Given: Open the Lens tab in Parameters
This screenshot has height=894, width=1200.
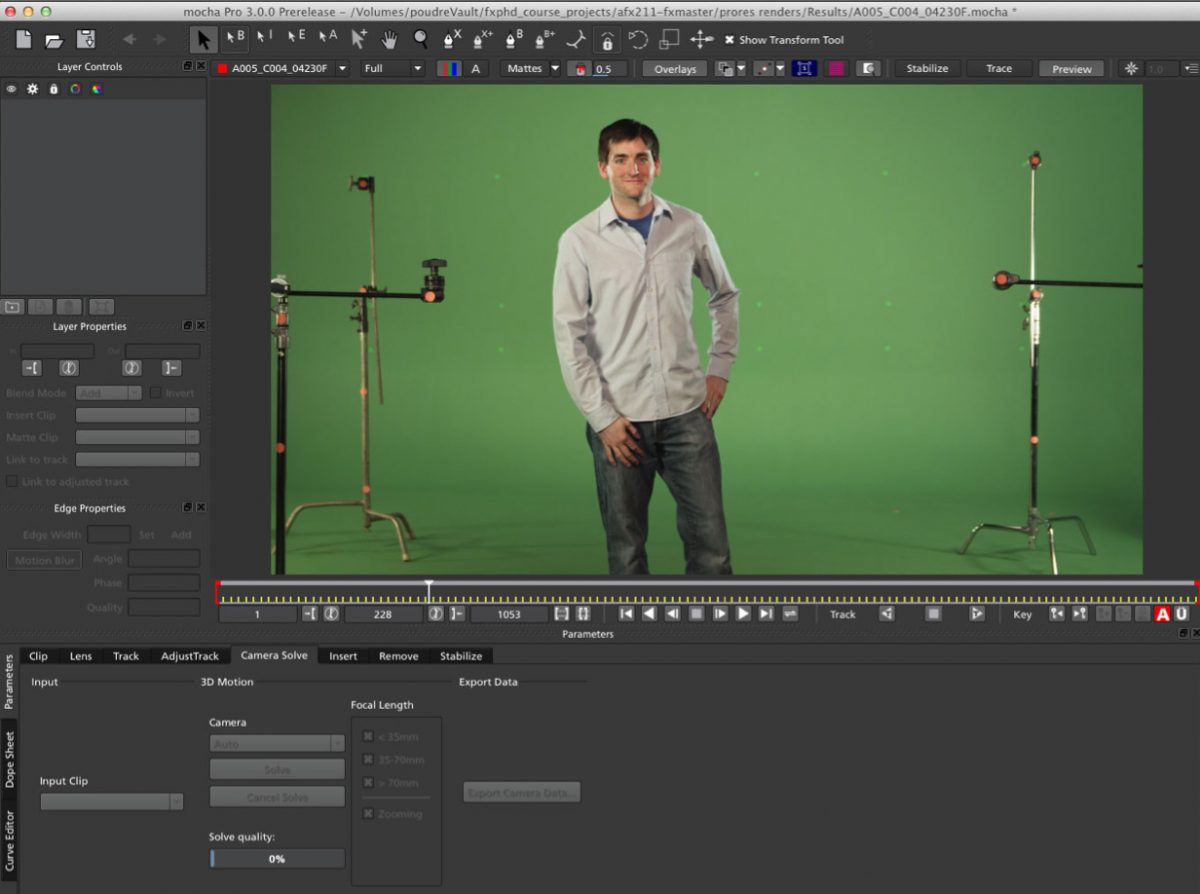Looking at the screenshot, I should pyautogui.click(x=80, y=656).
